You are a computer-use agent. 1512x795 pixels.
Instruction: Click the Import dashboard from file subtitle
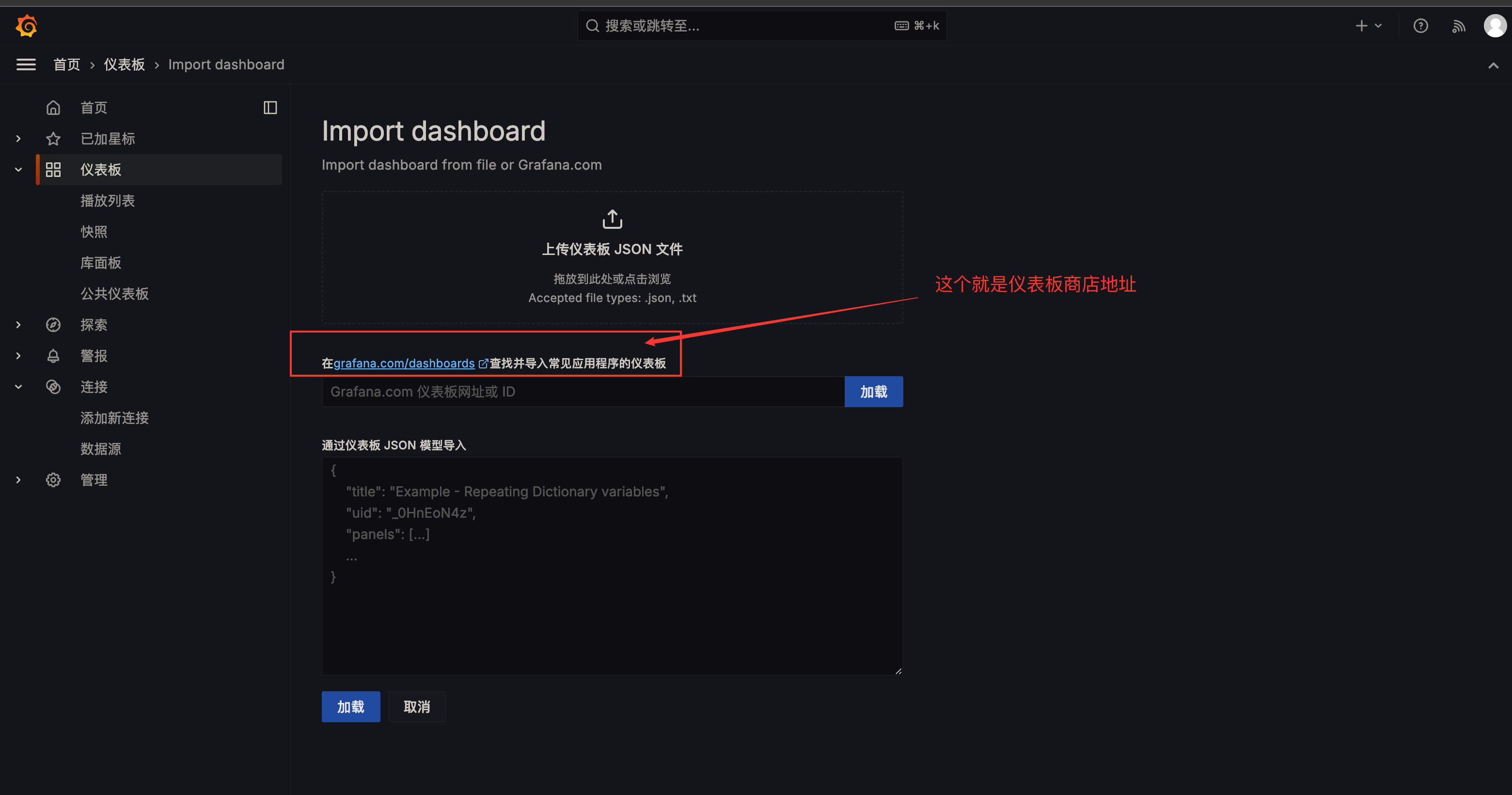tap(462, 165)
